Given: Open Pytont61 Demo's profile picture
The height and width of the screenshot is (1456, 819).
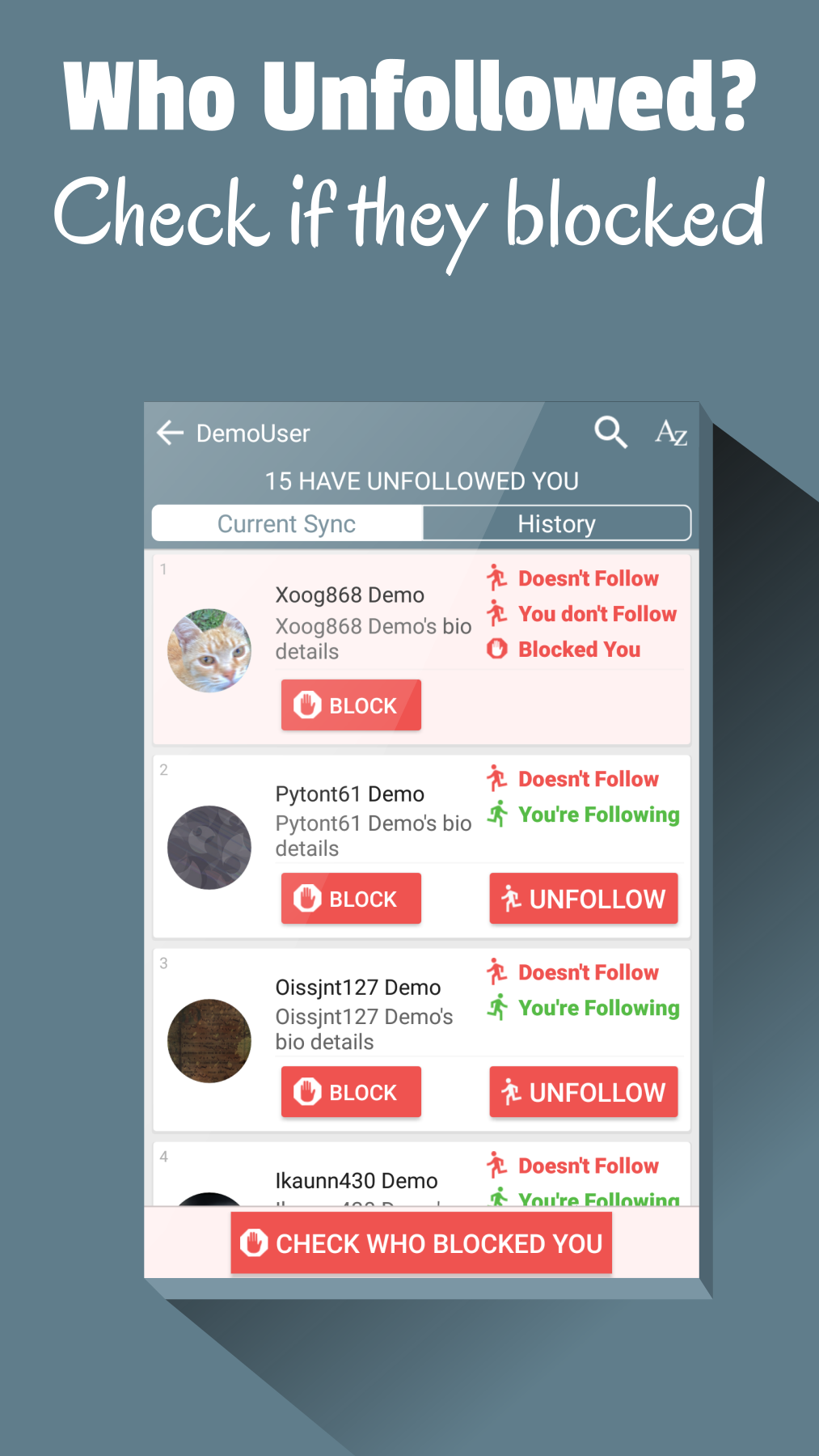Looking at the screenshot, I should tap(209, 847).
